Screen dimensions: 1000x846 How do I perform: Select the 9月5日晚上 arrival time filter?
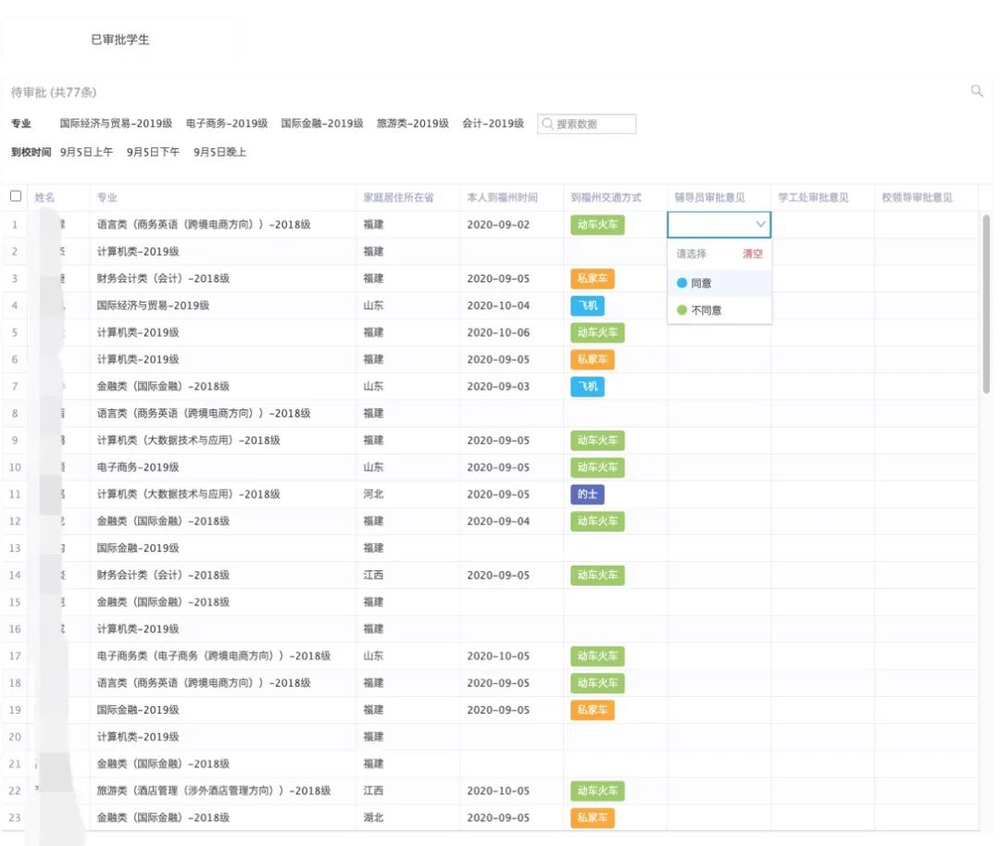[220, 152]
